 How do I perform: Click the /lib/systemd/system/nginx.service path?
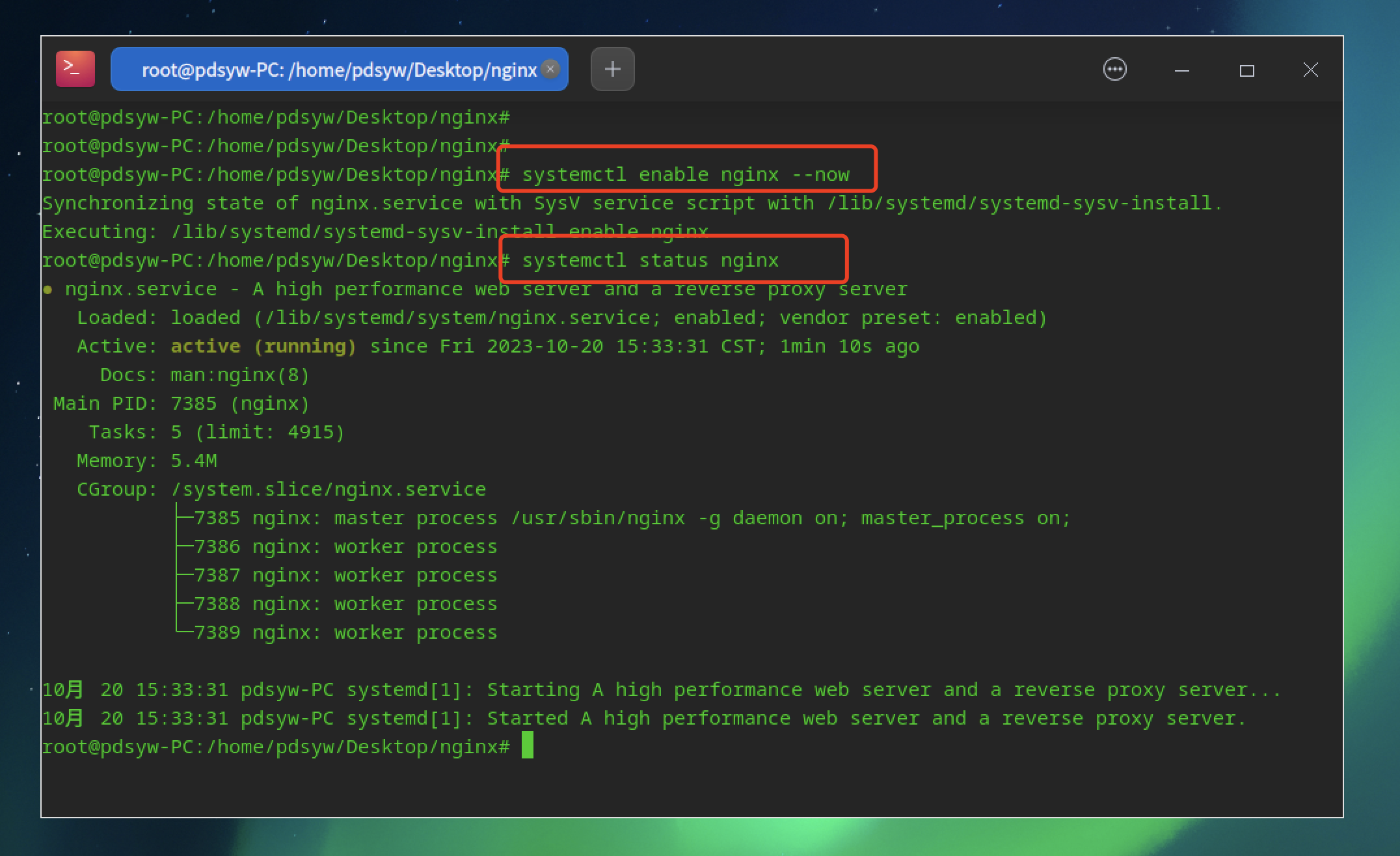(x=457, y=318)
